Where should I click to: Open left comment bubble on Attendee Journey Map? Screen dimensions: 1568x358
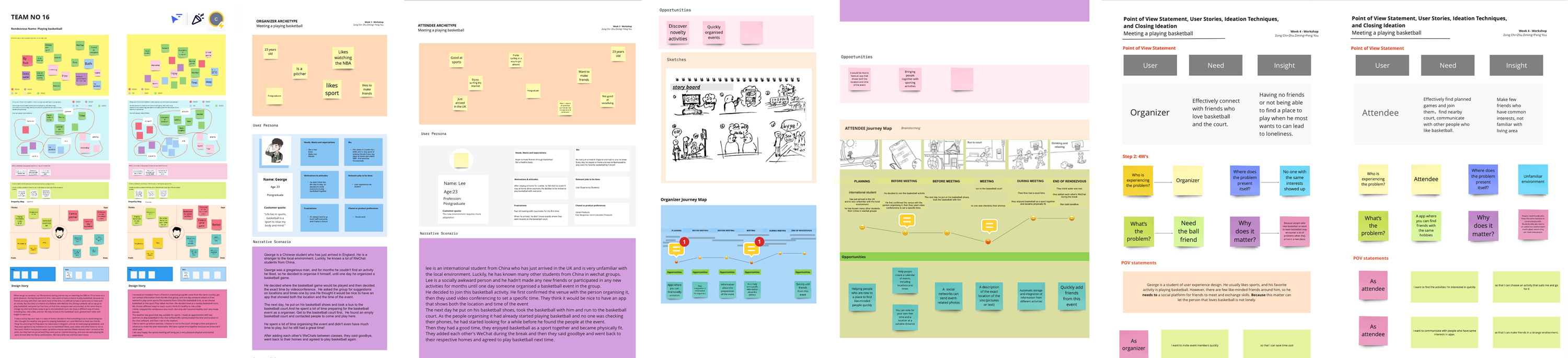(x=906, y=221)
